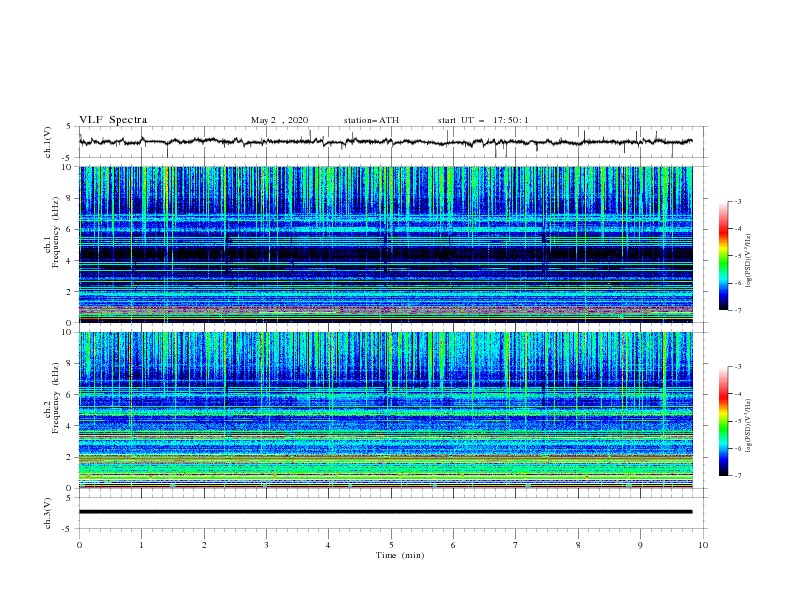The width and height of the screenshot is (792, 612).
Task: Click the '-3' tick on upper colorbar
Action: coord(737,201)
